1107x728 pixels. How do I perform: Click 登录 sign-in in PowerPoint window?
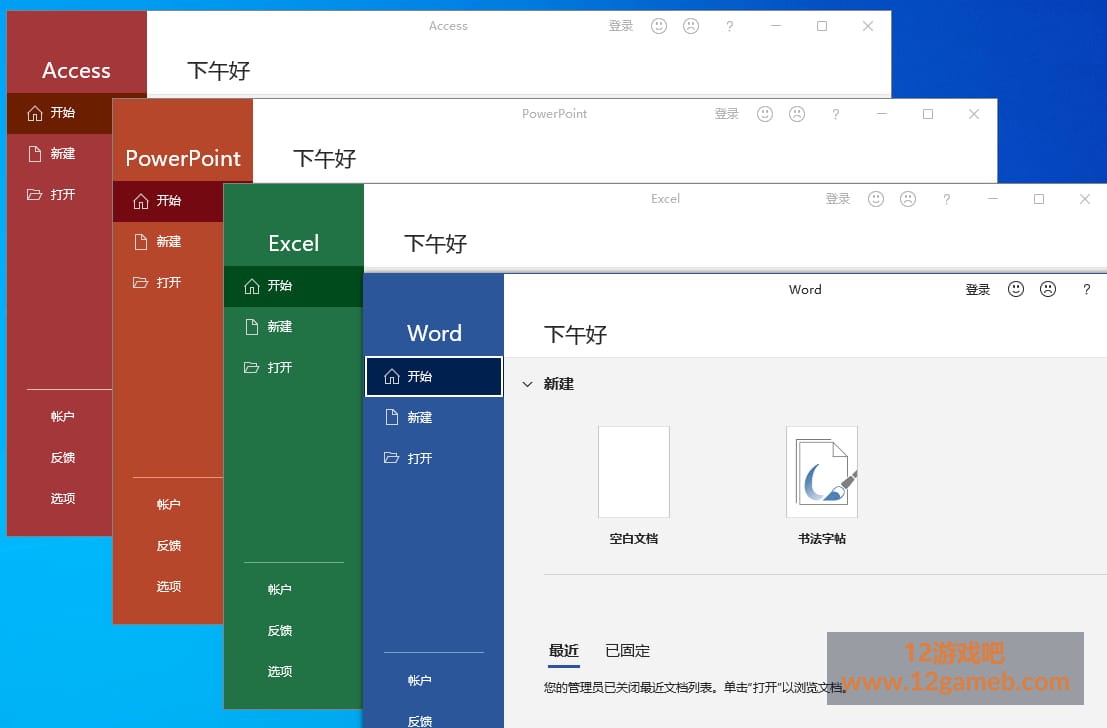pos(726,114)
